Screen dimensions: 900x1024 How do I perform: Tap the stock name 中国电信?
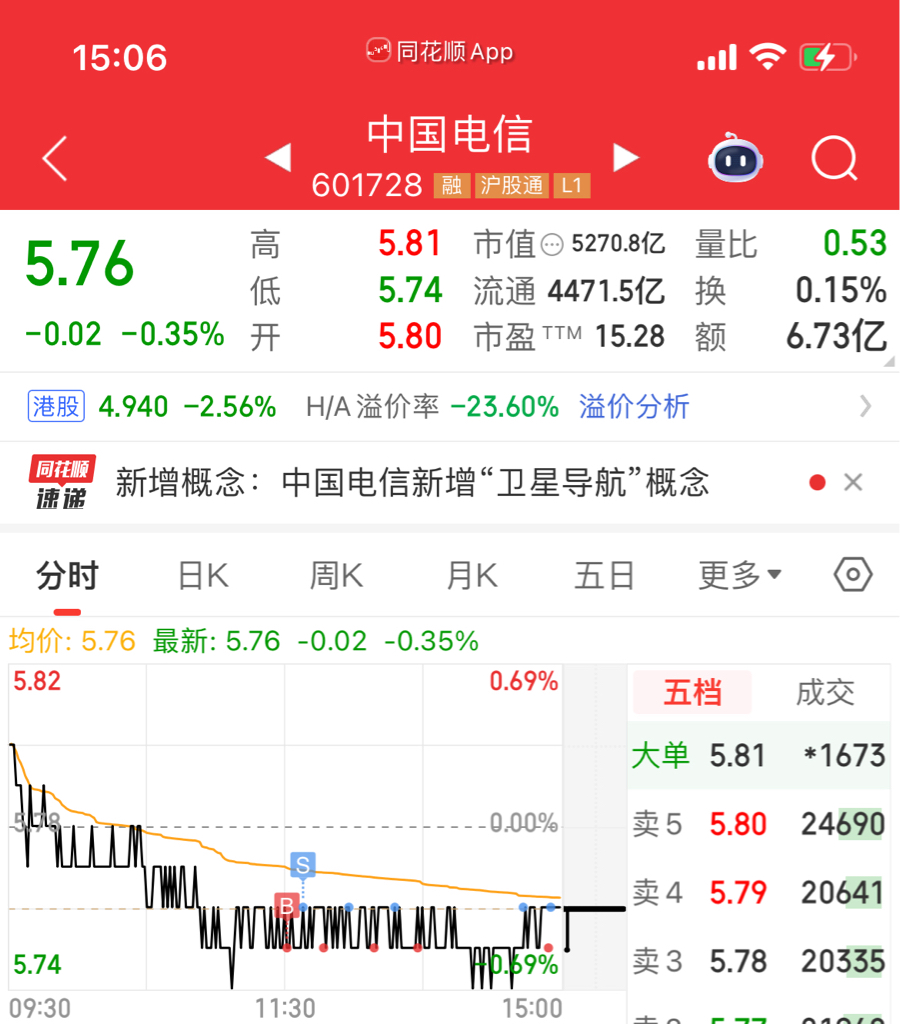pyautogui.click(x=449, y=135)
